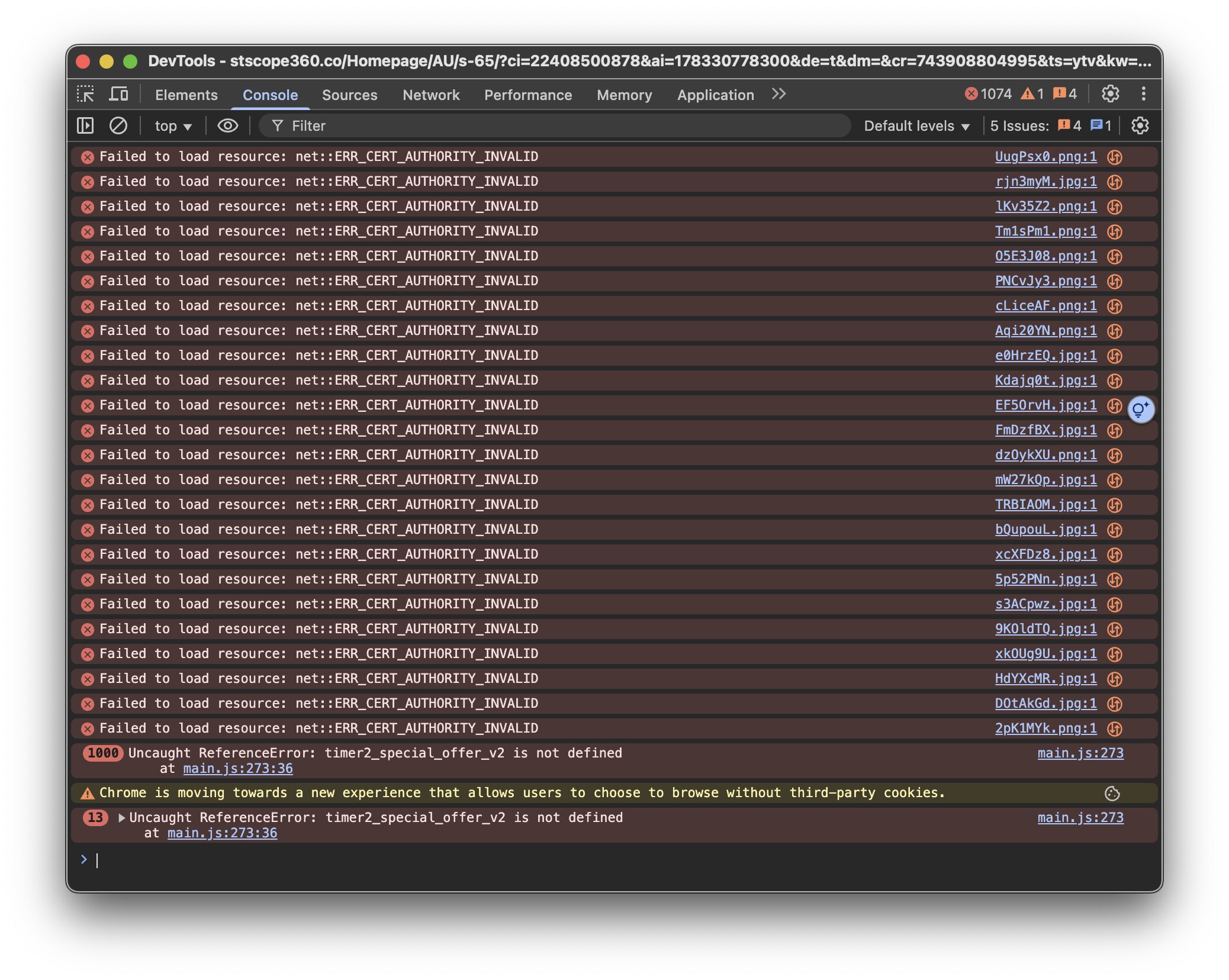This screenshot has width=1229, height=980.
Task: Open the three-dot customize DevTools menu
Action: tap(1143, 94)
